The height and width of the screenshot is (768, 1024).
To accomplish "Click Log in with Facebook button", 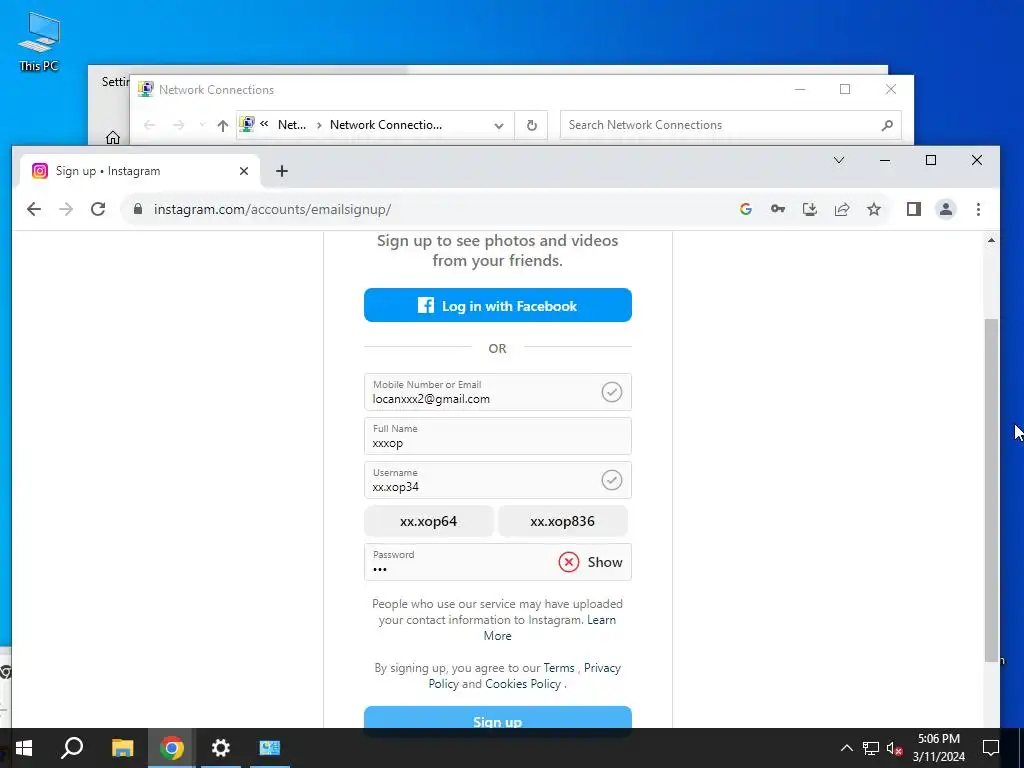I will pos(498,305).
